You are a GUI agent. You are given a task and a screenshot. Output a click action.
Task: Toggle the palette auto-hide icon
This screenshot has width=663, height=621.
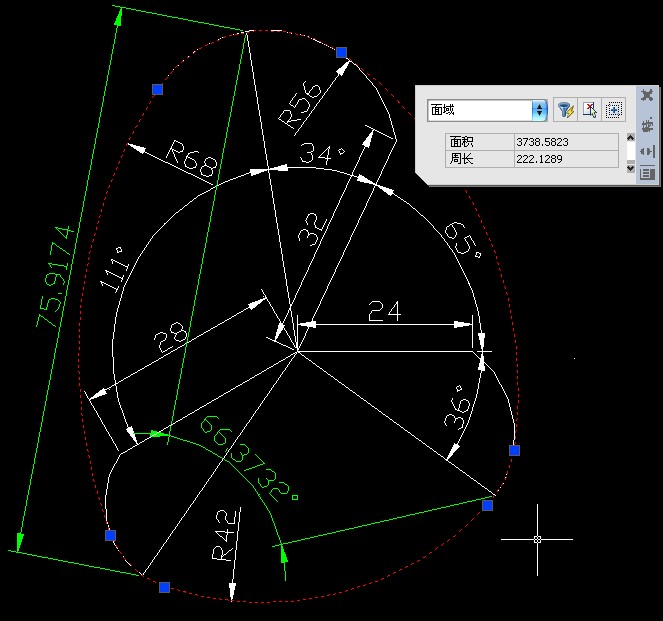point(647,151)
